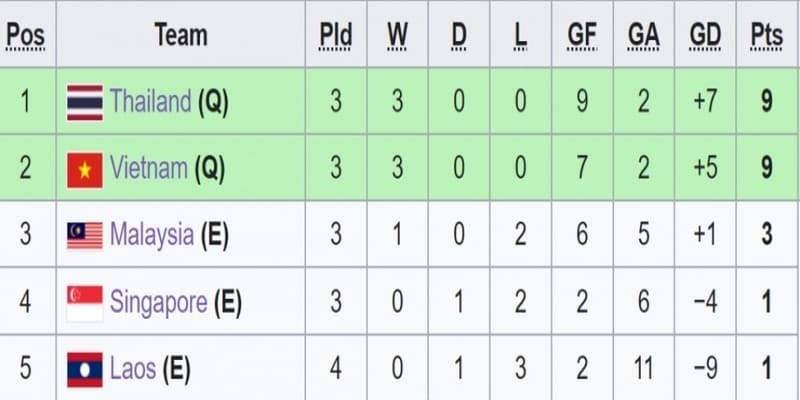Screen dimensions: 800x400
Task: Click the Pos column header abbreviation
Action: pyautogui.click(x=25, y=36)
